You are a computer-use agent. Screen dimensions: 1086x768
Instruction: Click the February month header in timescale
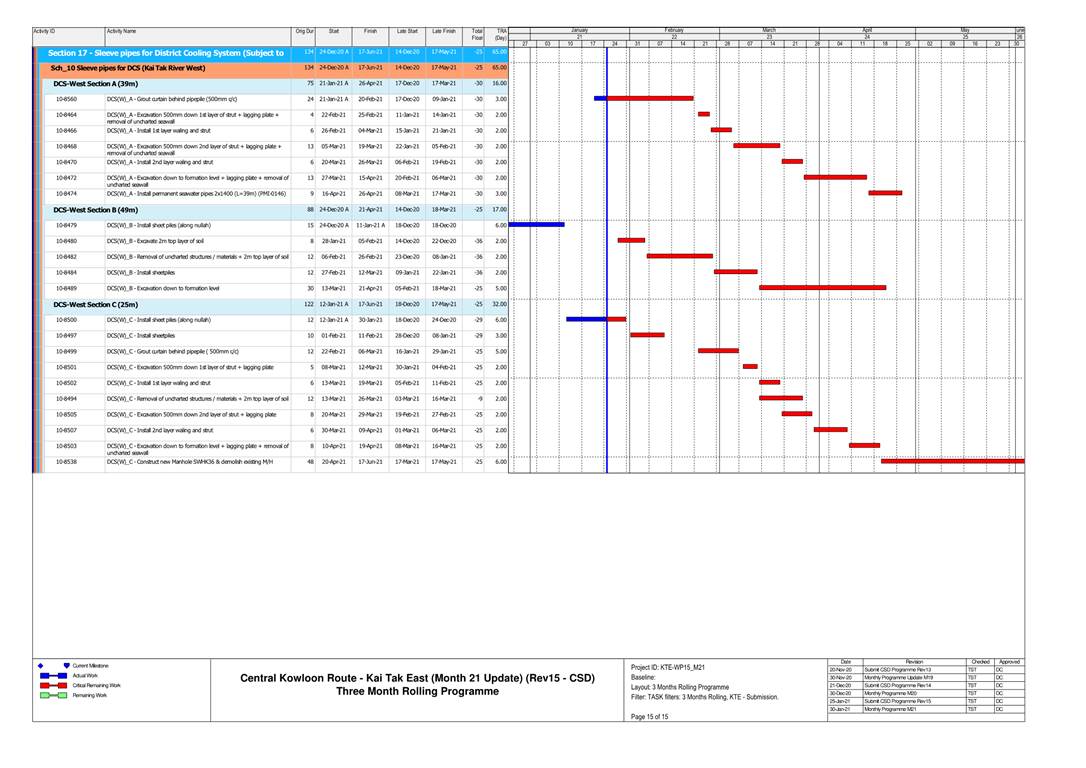click(673, 30)
